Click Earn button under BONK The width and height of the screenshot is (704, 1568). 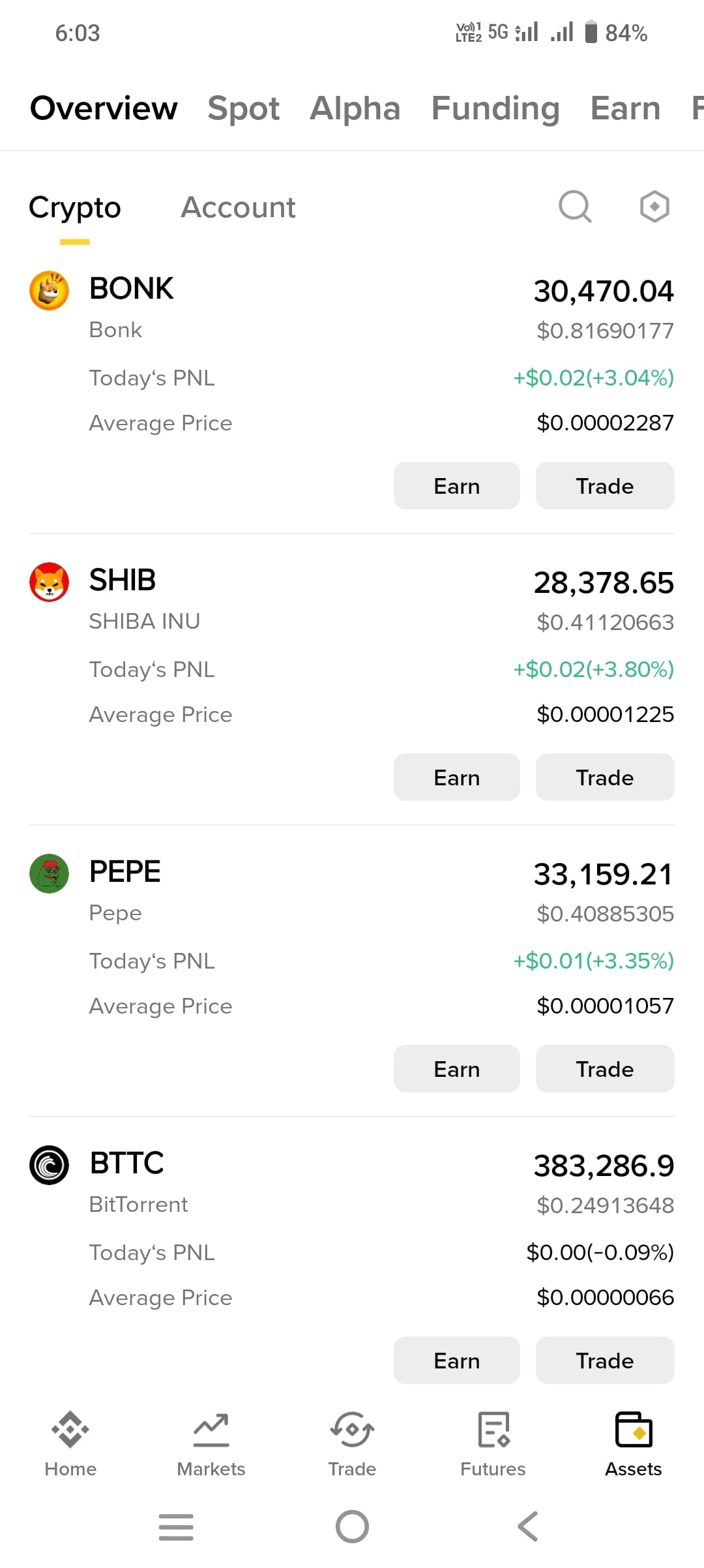click(x=457, y=486)
